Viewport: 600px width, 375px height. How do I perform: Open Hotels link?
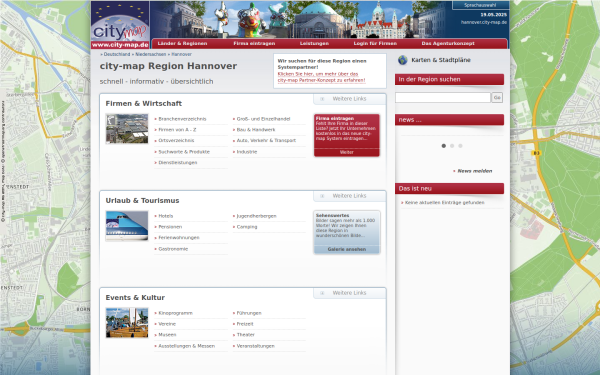pyautogui.click(x=166, y=216)
